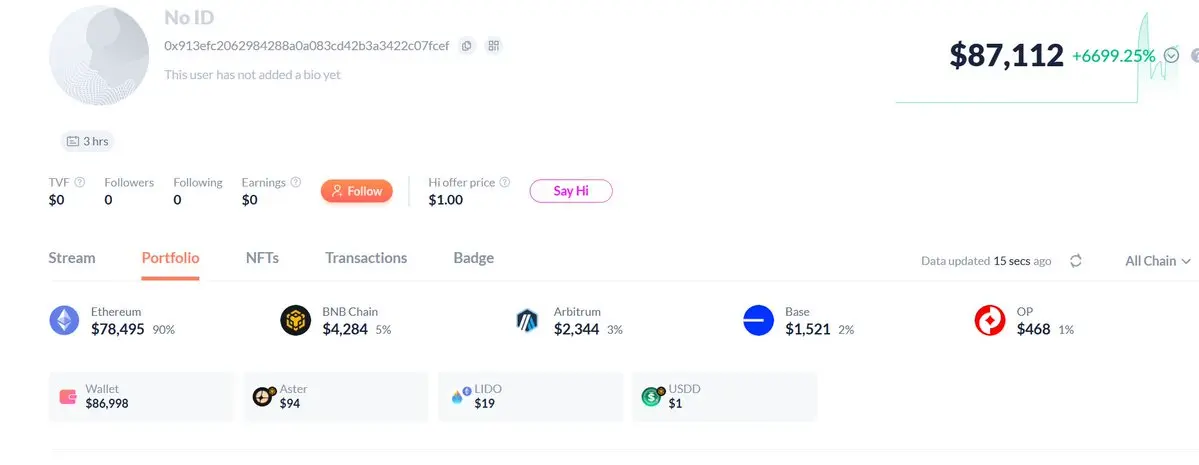This screenshot has width=1199, height=465.
Task: Select the Base chain icon
Action: pos(759,320)
